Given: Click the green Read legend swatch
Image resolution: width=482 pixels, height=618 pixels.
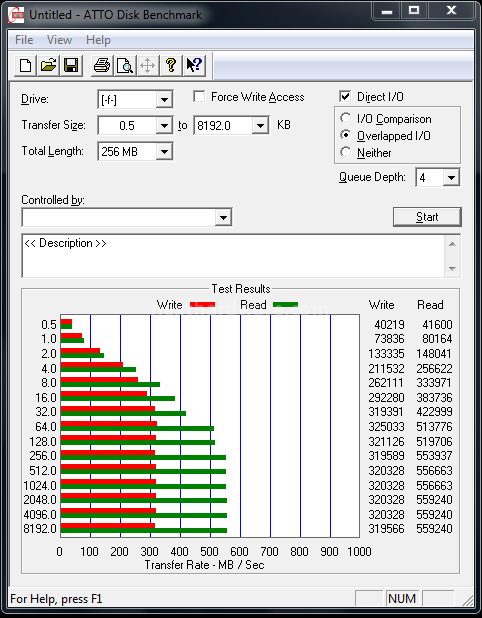Looking at the screenshot, I should (x=285, y=304).
